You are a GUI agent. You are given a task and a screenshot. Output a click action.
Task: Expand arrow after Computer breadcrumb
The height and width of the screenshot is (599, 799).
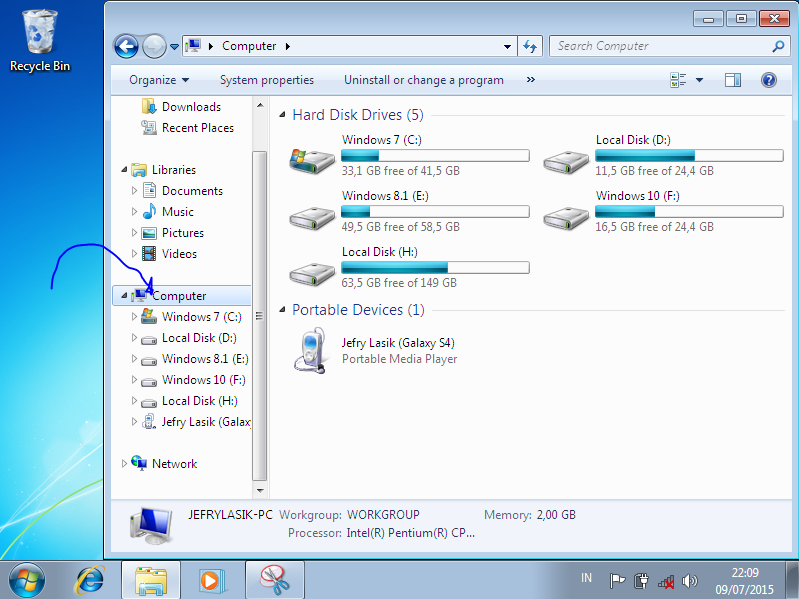[288, 46]
